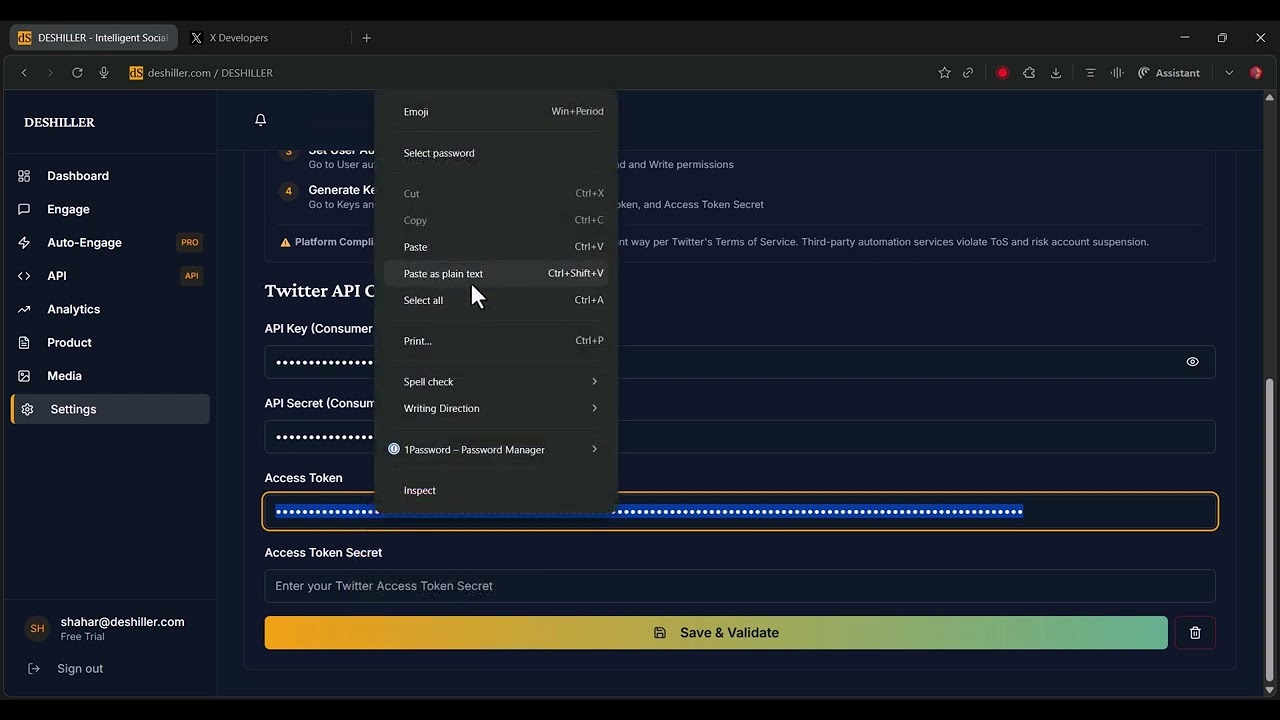Click the Product document icon
The image size is (1280, 720).
(x=24, y=343)
